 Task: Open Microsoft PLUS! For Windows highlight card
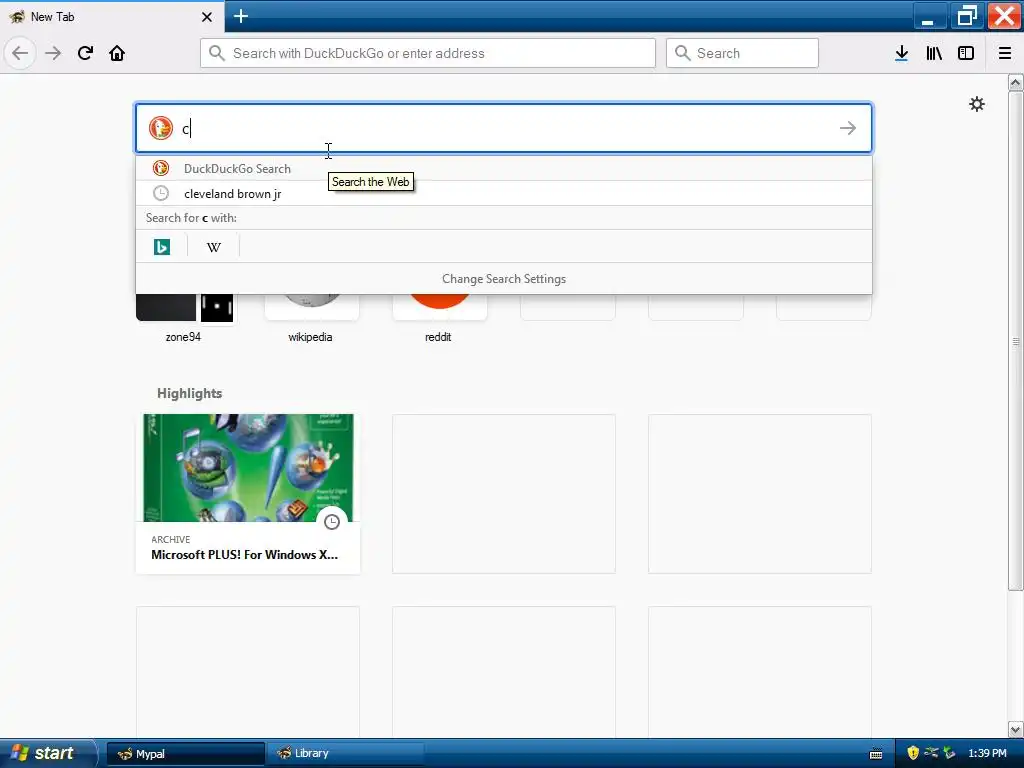[248, 494]
